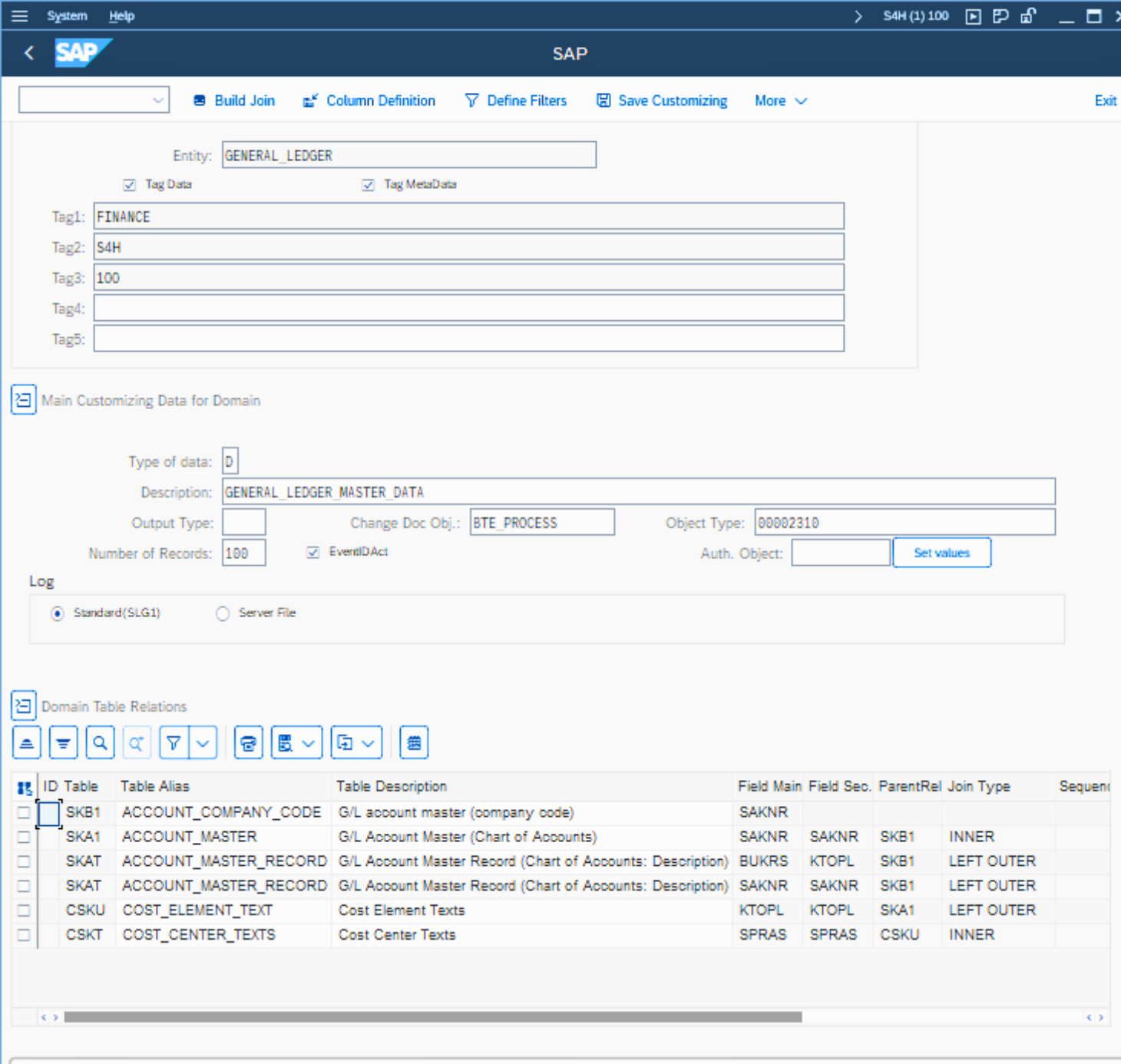Uncheck the Tag Data checkbox
Image resolution: width=1121 pixels, height=1064 pixels.
[129, 185]
